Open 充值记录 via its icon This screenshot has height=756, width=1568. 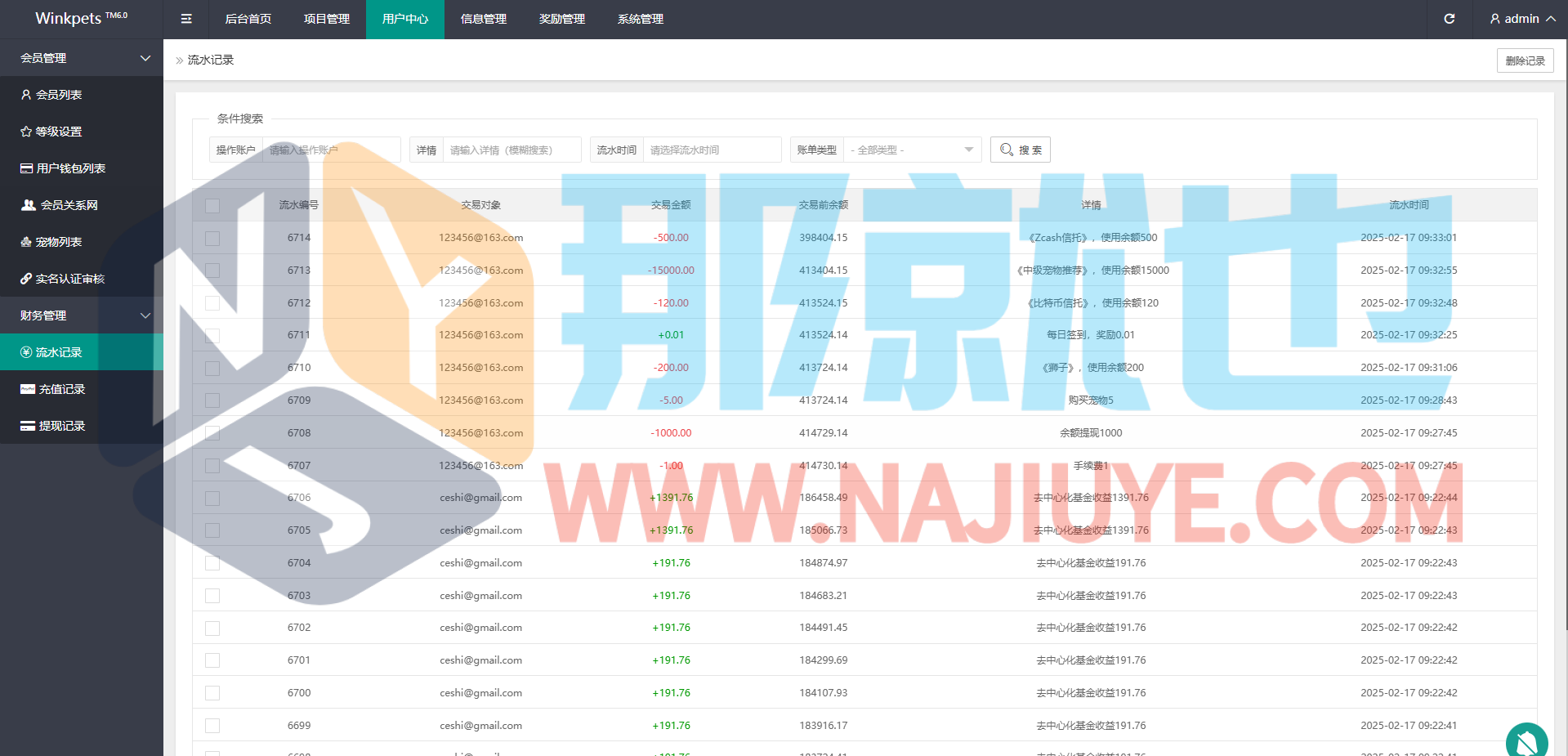point(28,389)
